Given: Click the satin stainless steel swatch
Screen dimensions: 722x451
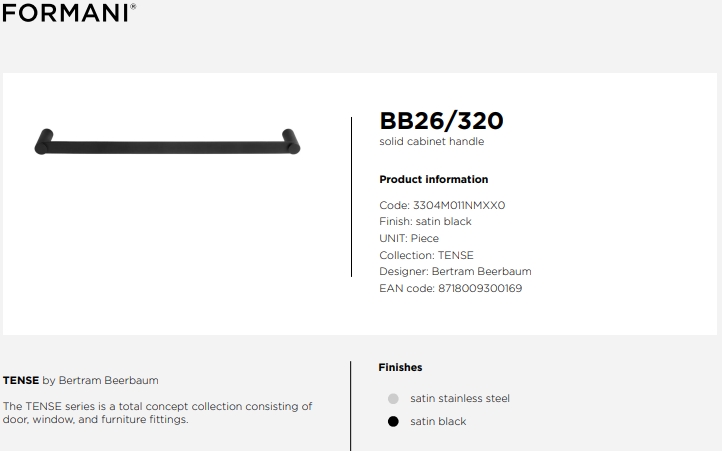Looking at the screenshot, I should click(x=393, y=398).
